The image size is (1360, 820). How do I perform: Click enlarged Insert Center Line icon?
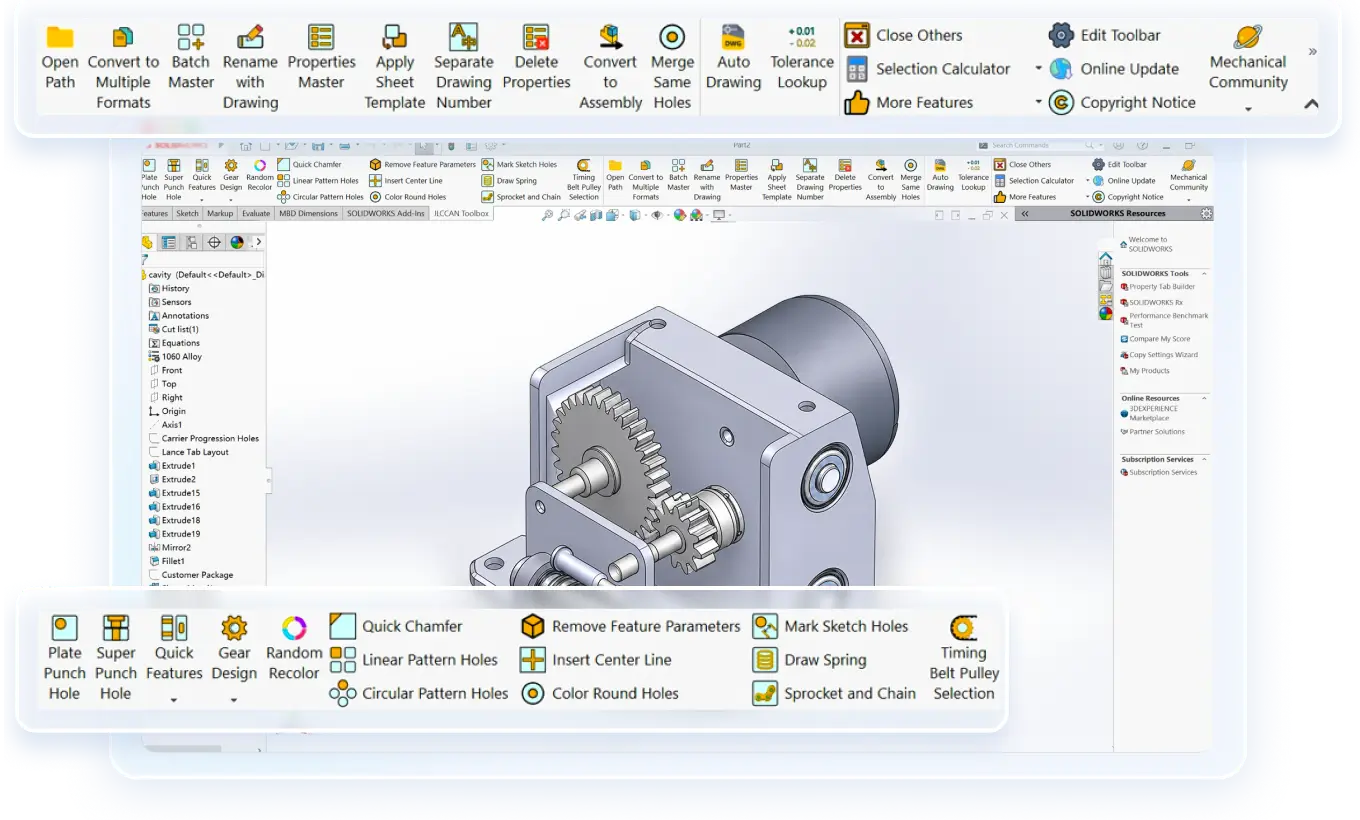533,660
